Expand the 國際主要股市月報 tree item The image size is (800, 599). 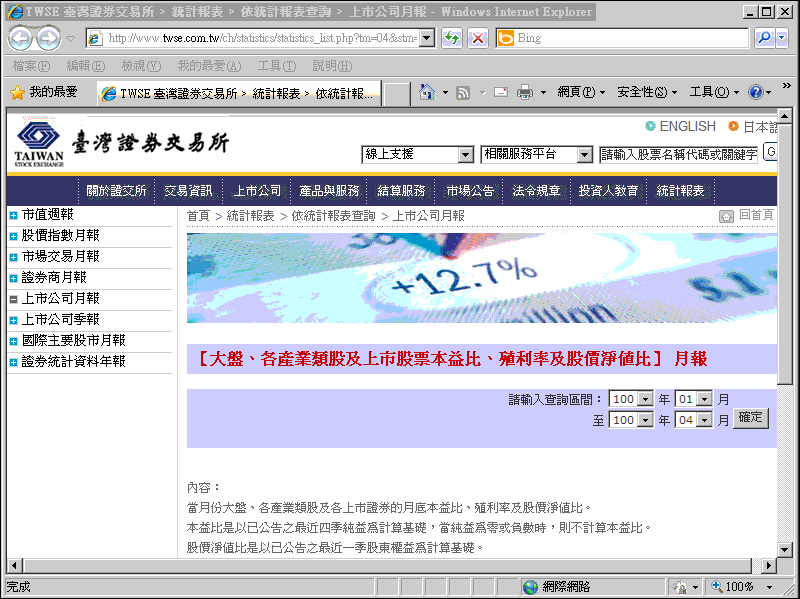13,341
